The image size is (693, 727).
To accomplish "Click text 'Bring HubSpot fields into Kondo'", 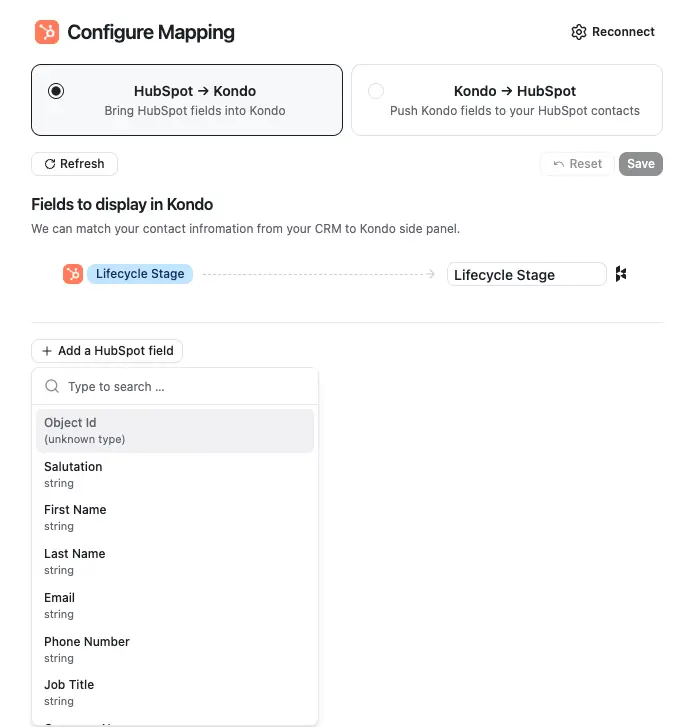I will 195,111.
